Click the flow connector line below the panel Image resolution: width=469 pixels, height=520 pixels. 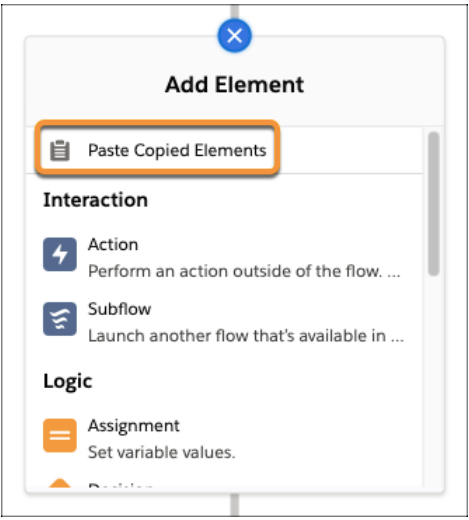(x=235, y=504)
